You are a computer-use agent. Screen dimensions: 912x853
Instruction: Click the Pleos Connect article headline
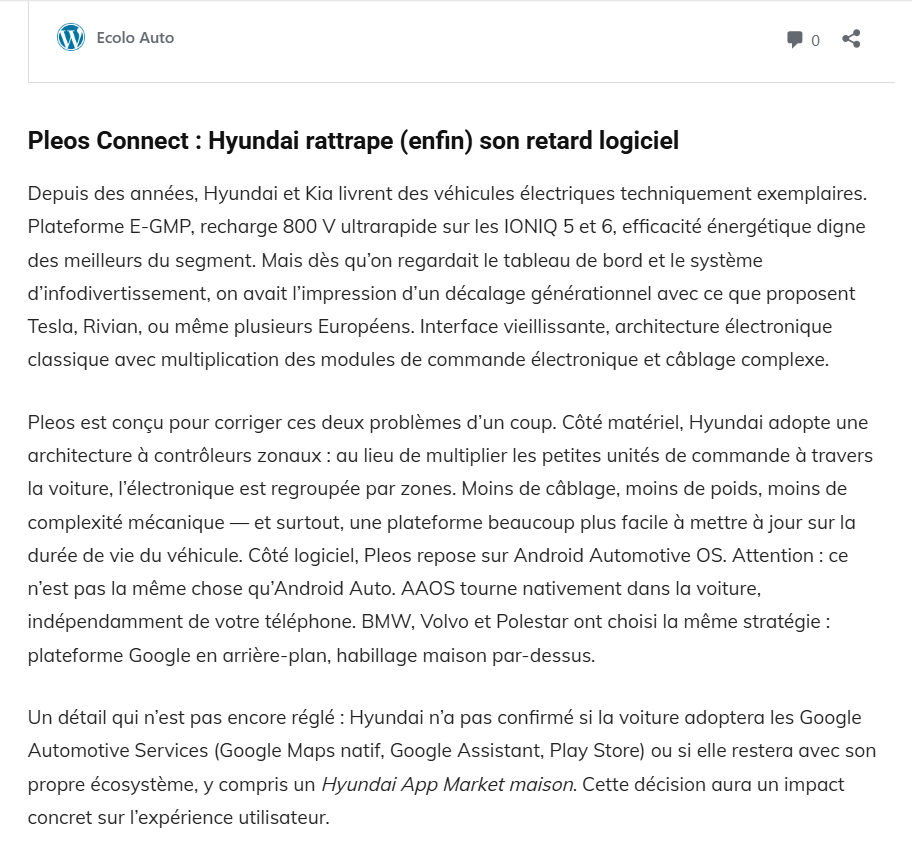353,141
